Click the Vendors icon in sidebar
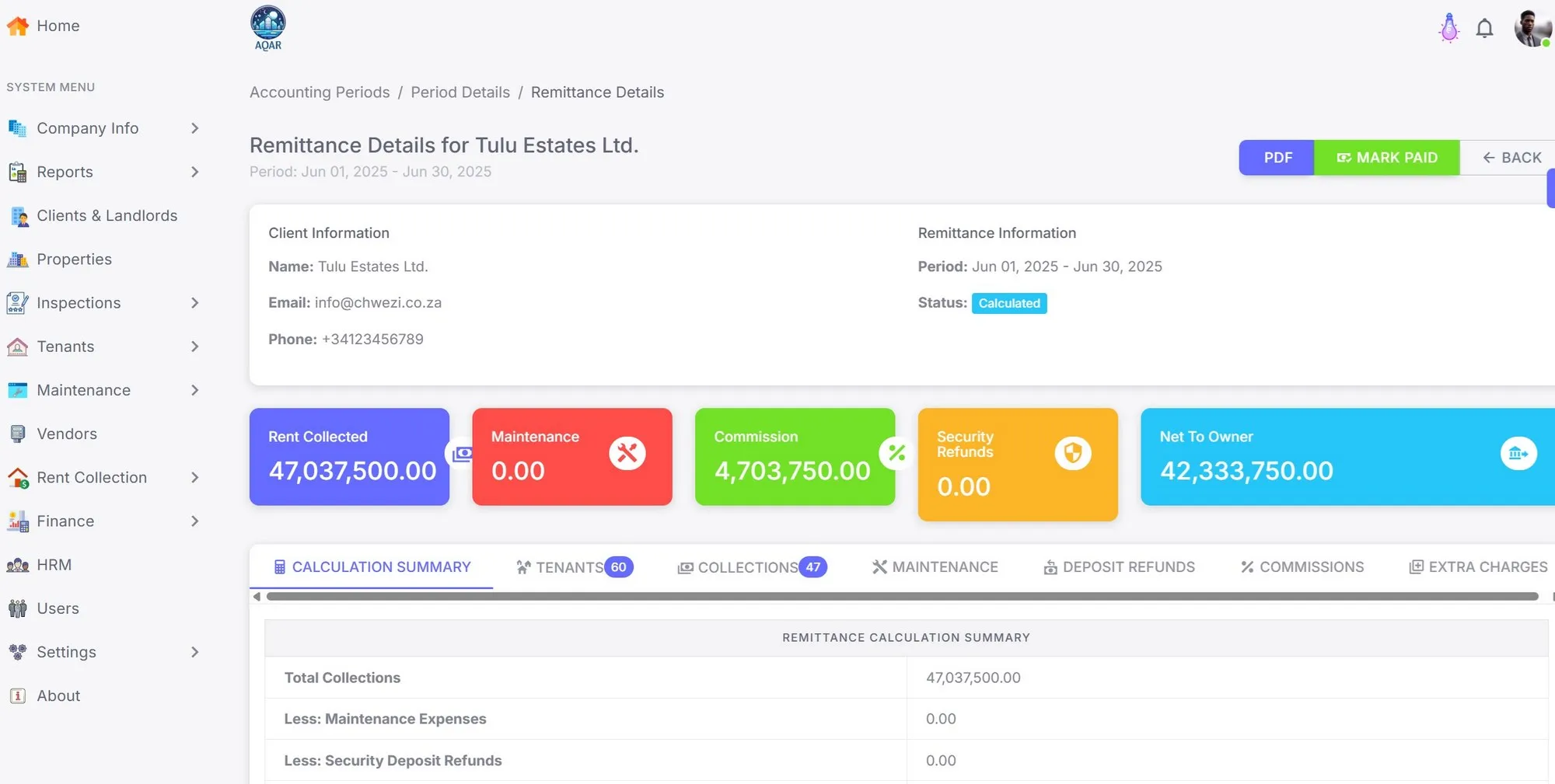The width and height of the screenshot is (1555, 784). point(16,434)
